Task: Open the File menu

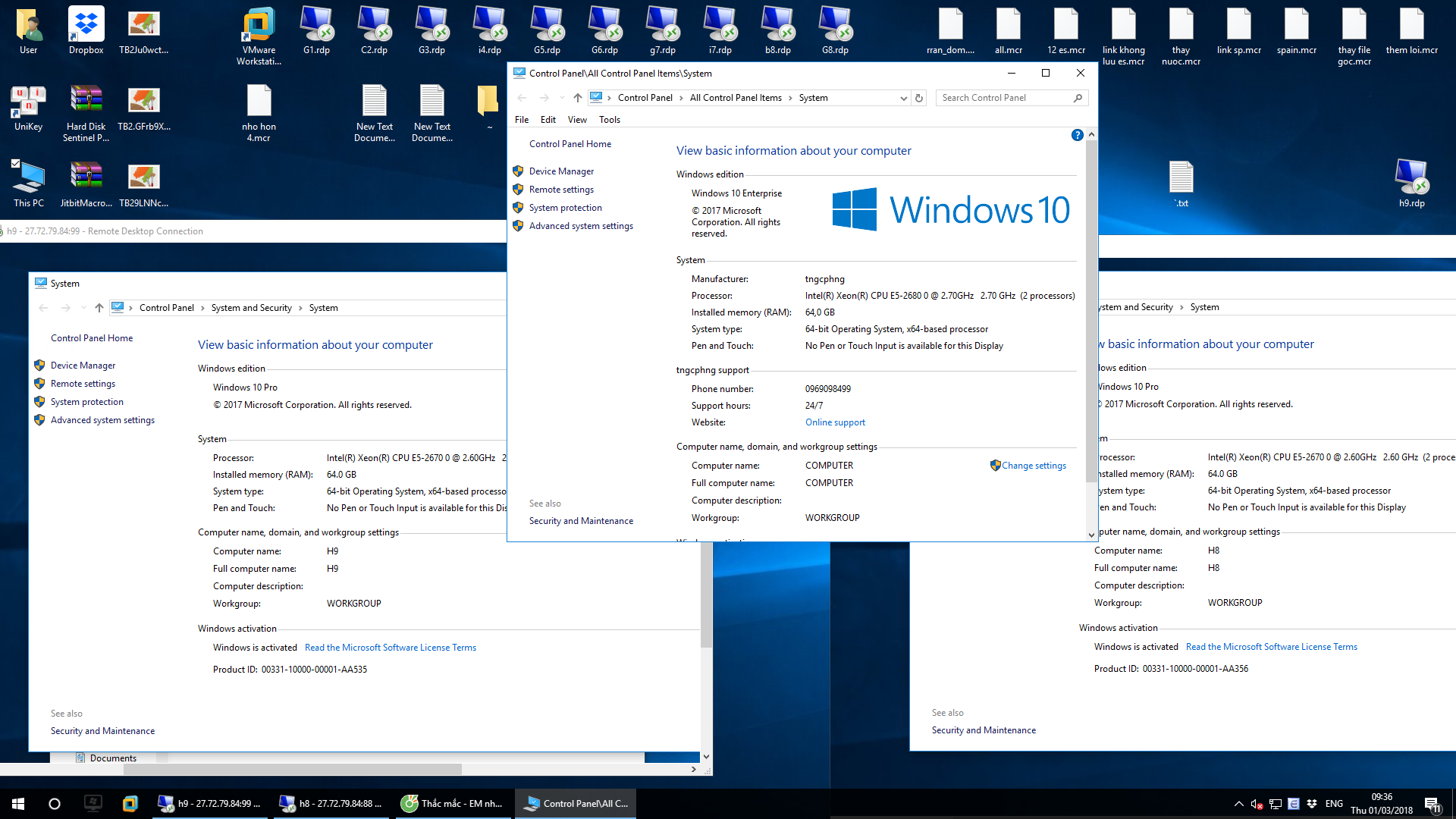Action: click(x=522, y=120)
